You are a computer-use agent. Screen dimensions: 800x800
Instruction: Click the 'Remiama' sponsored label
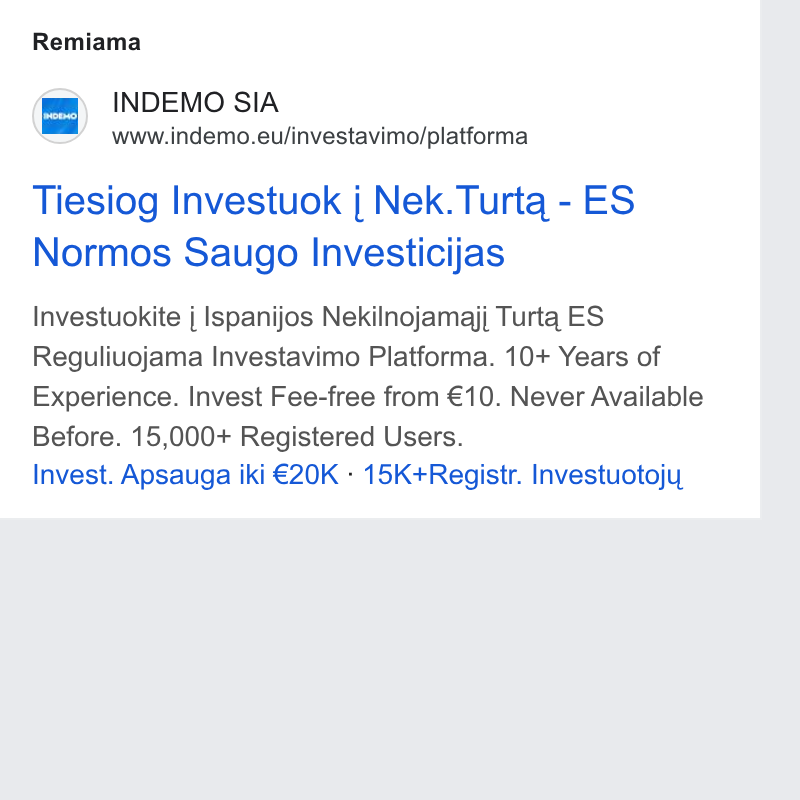86,42
